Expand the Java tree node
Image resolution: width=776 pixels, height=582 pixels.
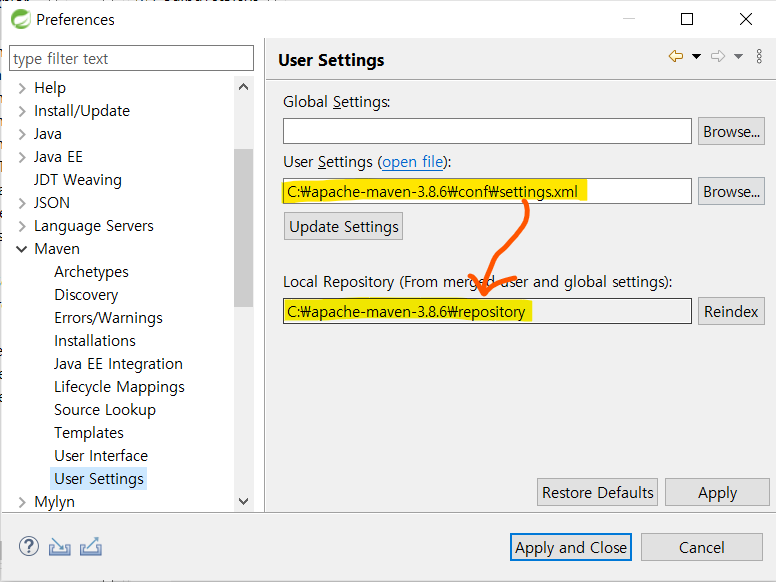[22, 134]
